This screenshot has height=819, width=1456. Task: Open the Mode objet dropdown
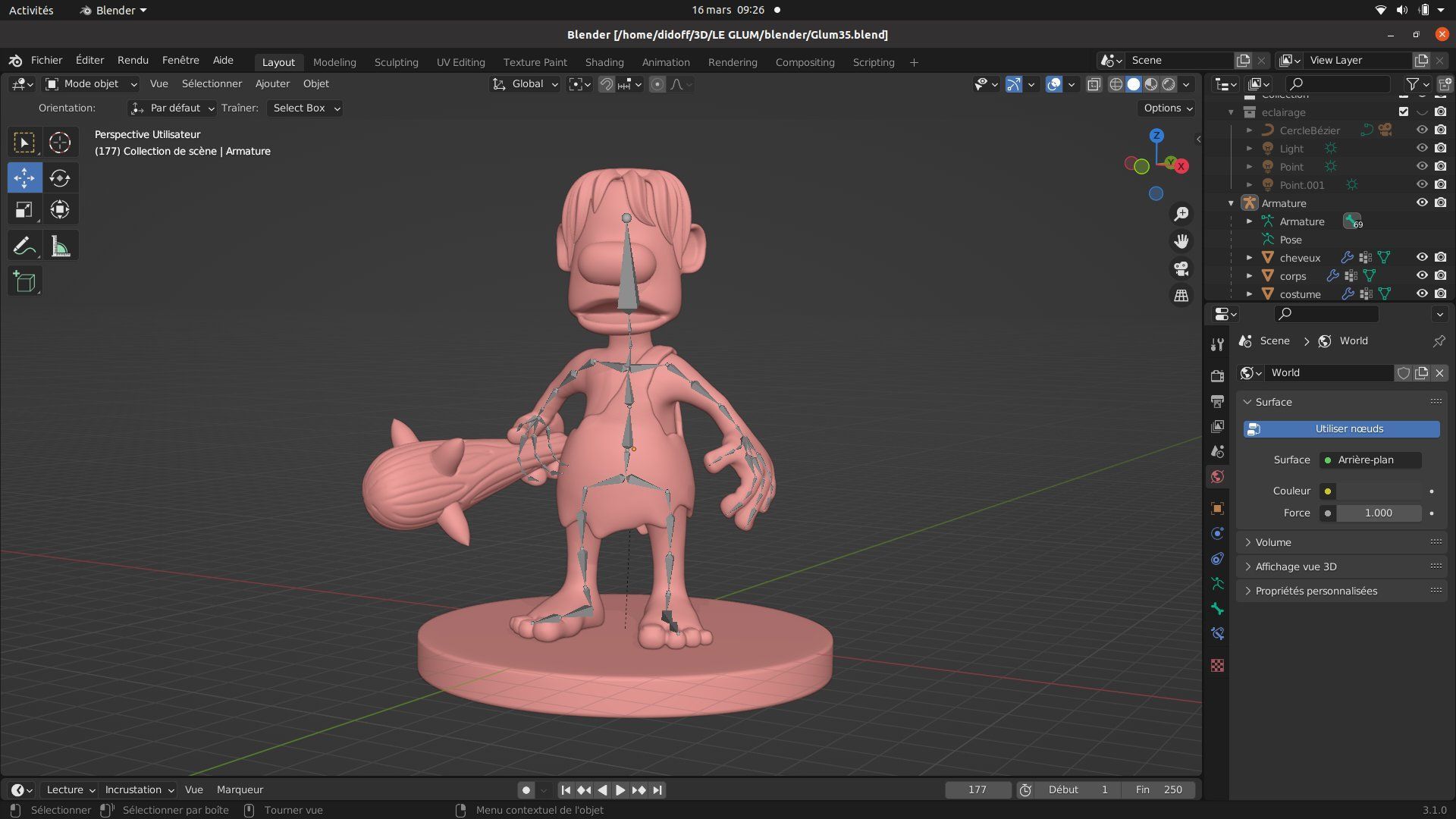[x=91, y=84]
